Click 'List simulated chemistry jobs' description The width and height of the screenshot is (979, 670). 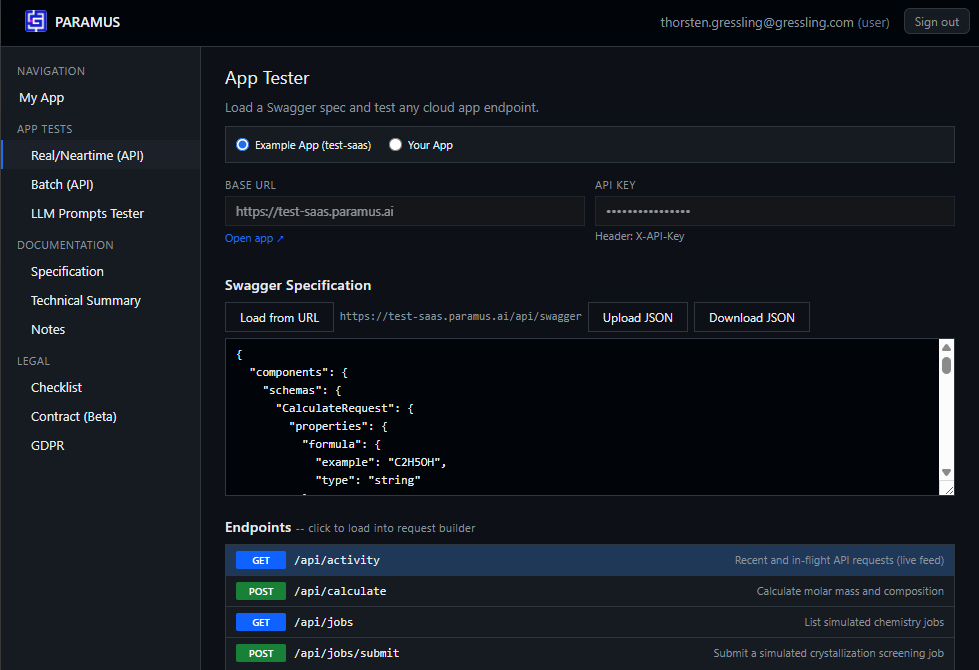tap(873, 622)
